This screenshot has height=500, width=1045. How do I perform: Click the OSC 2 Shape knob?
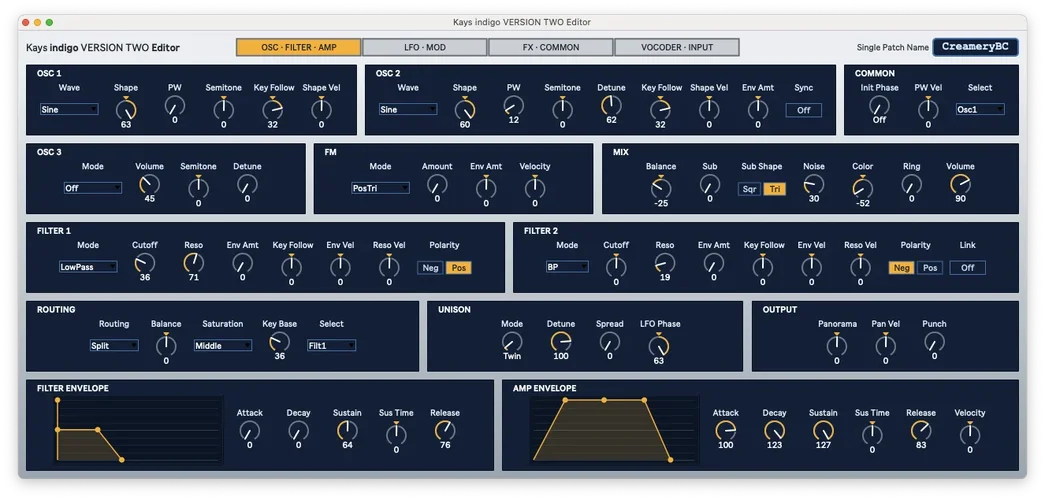[465, 109]
